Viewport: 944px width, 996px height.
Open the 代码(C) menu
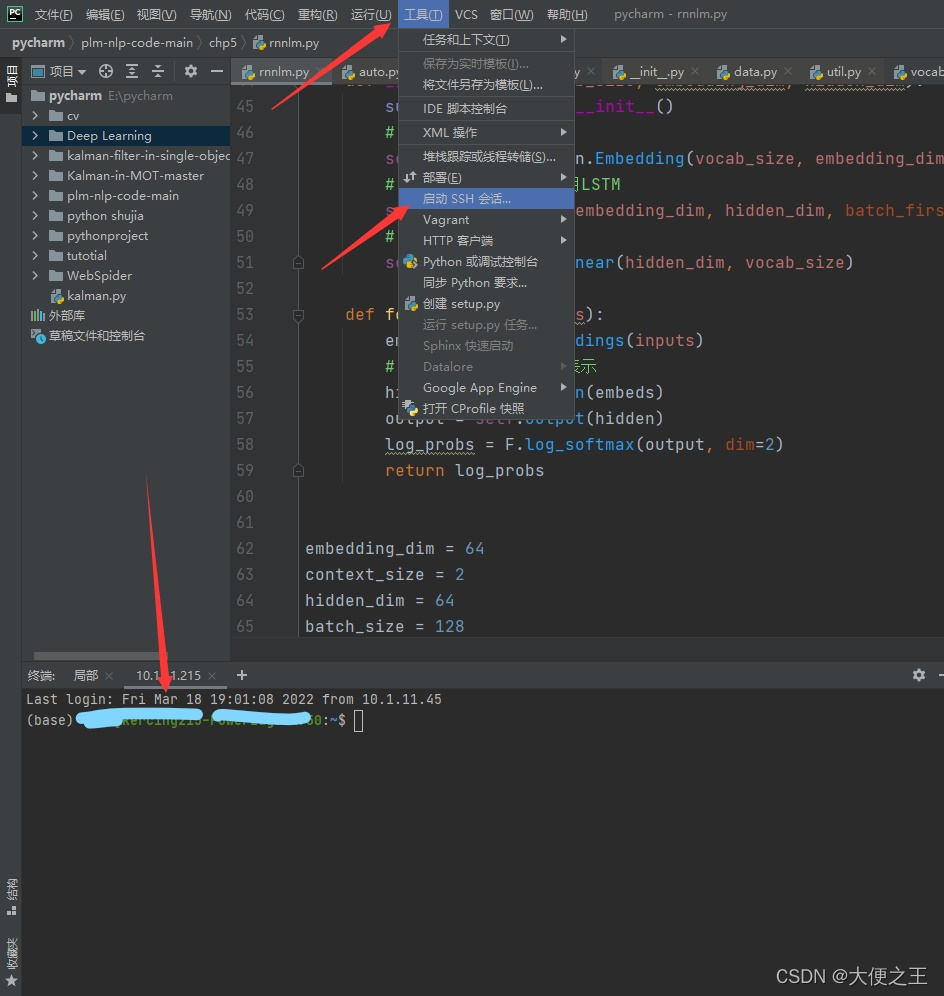click(264, 14)
